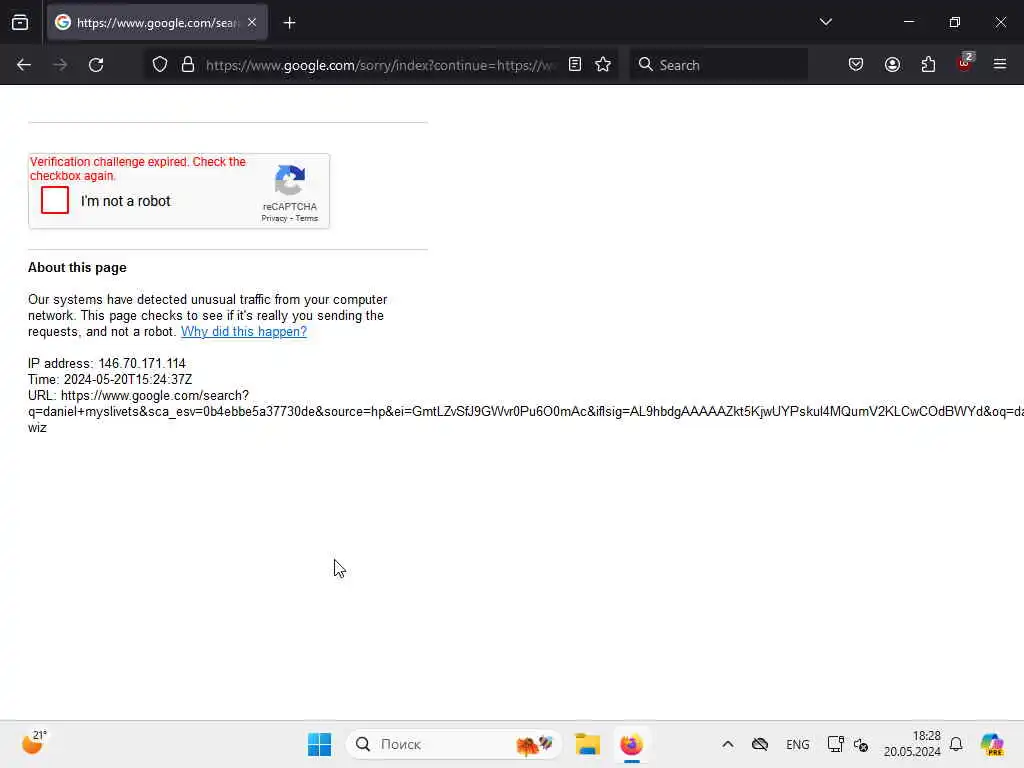Open Extensions puzzle icon
Viewport: 1024px width, 768px height.
[928, 65]
